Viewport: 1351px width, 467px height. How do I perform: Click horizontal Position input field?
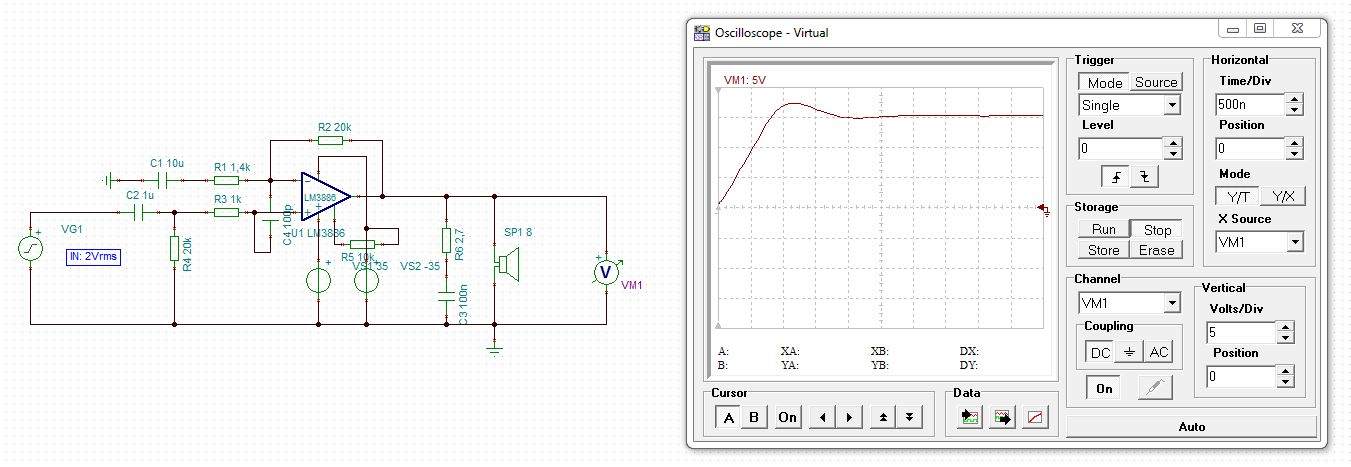click(1251, 149)
